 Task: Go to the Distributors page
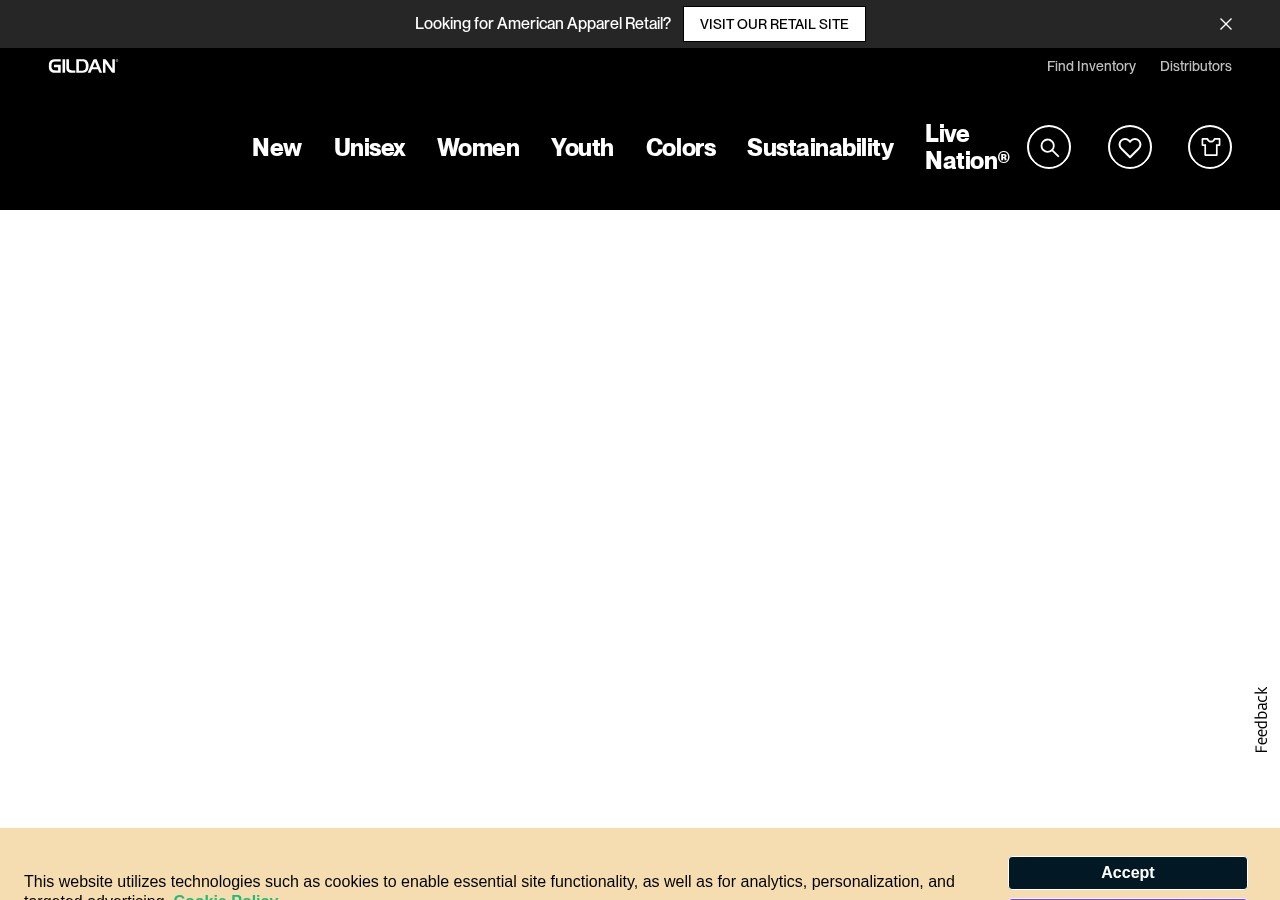coord(1195,66)
